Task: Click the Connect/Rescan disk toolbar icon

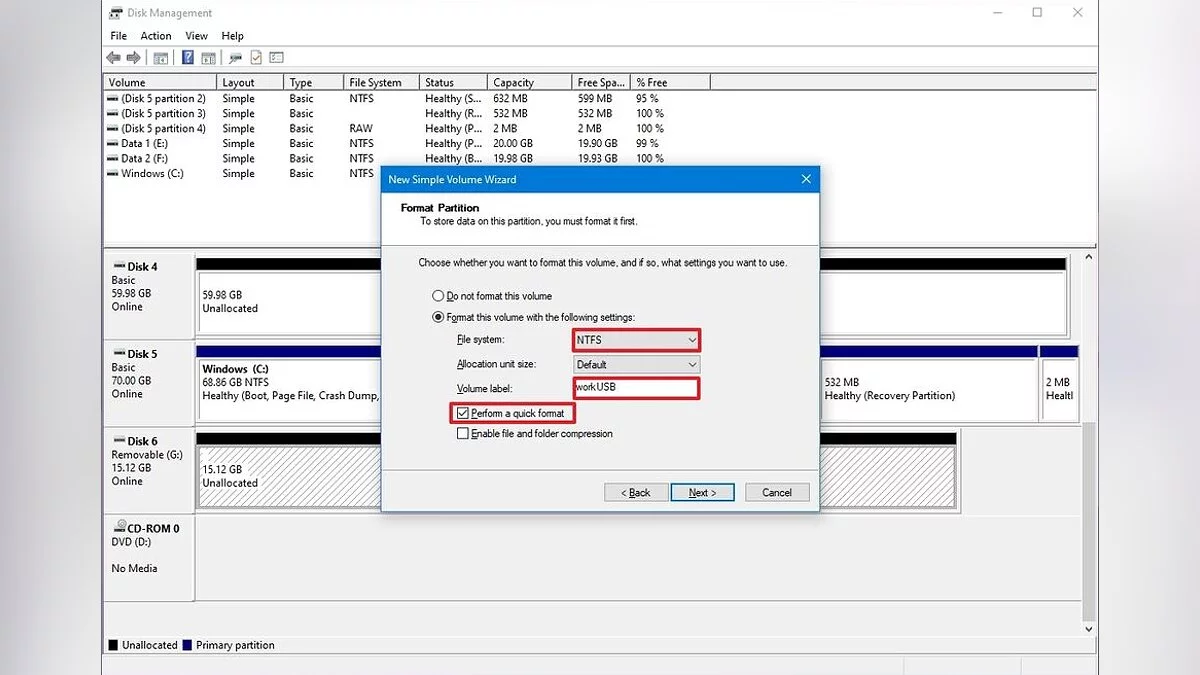Action: pos(235,58)
